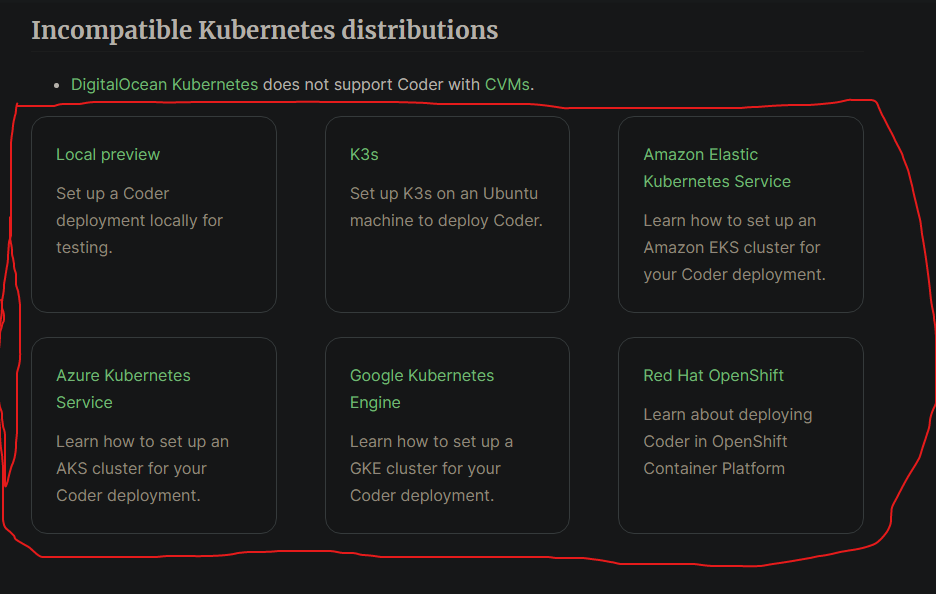Click the 'GKE cluster for your' description text
Image resolution: width=936 pixels, height=594 pixels.
pyautogui.click(x=425, y=469)
